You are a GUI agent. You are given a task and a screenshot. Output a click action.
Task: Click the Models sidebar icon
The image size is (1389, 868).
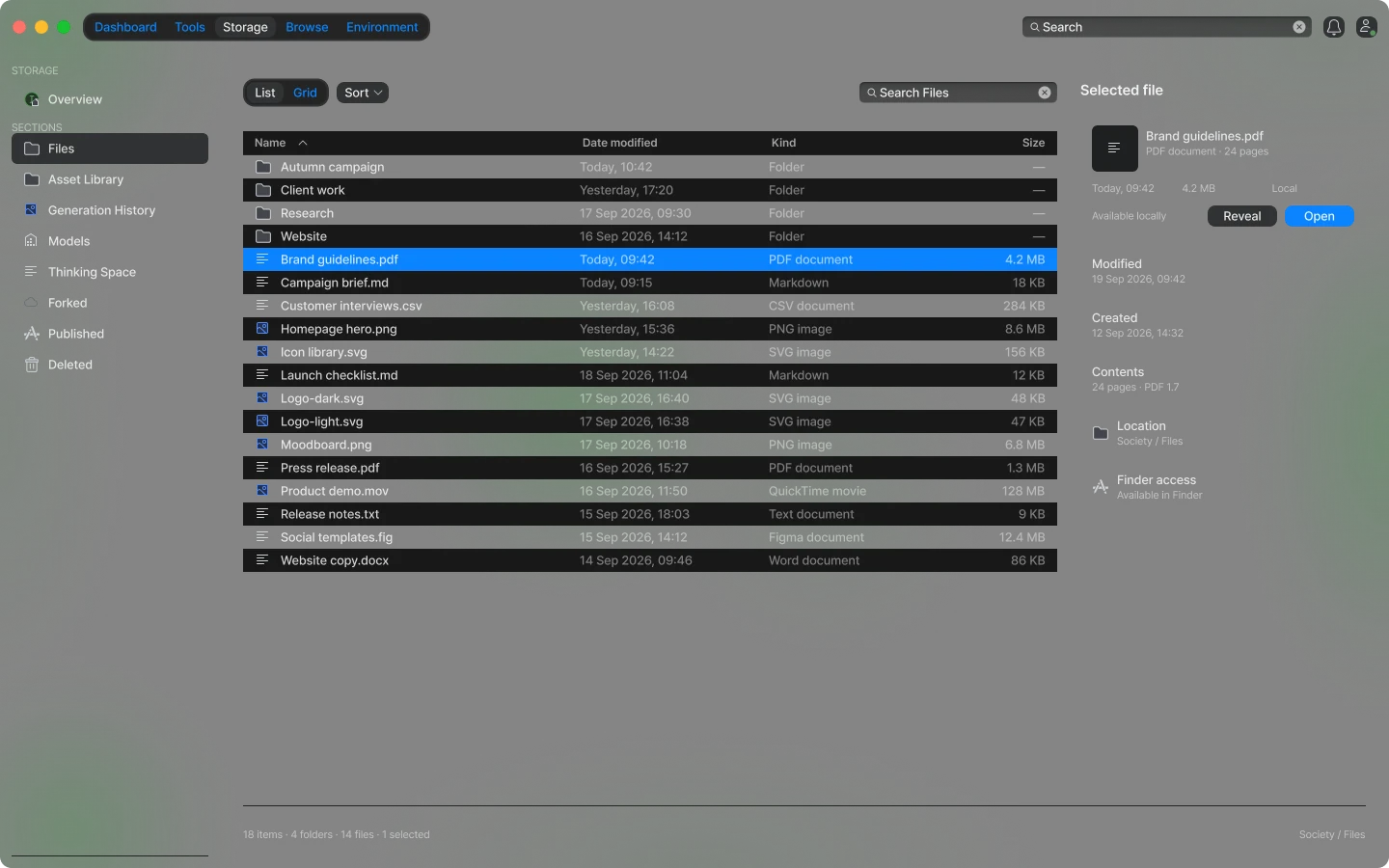coord(32,241)
